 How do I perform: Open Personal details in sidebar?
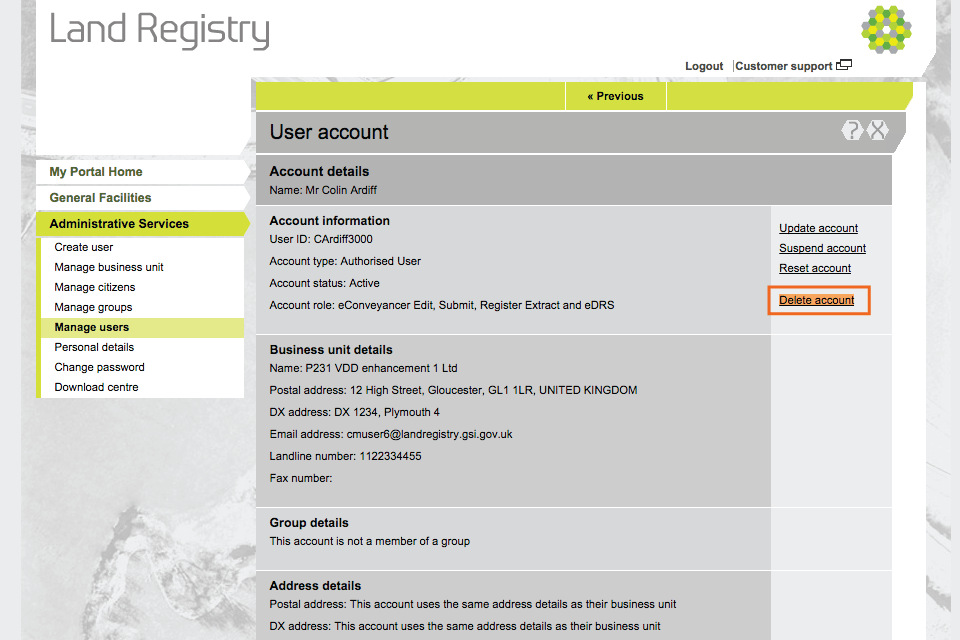(x=94, y=347)
